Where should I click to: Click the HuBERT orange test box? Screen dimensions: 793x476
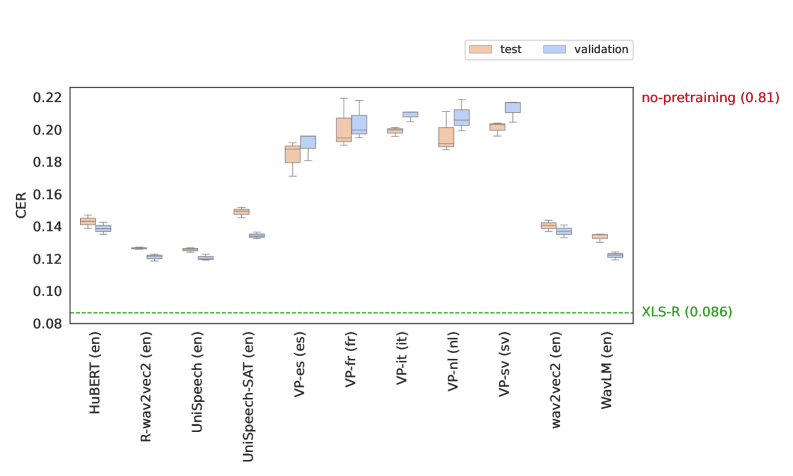(x=87, y=221)
